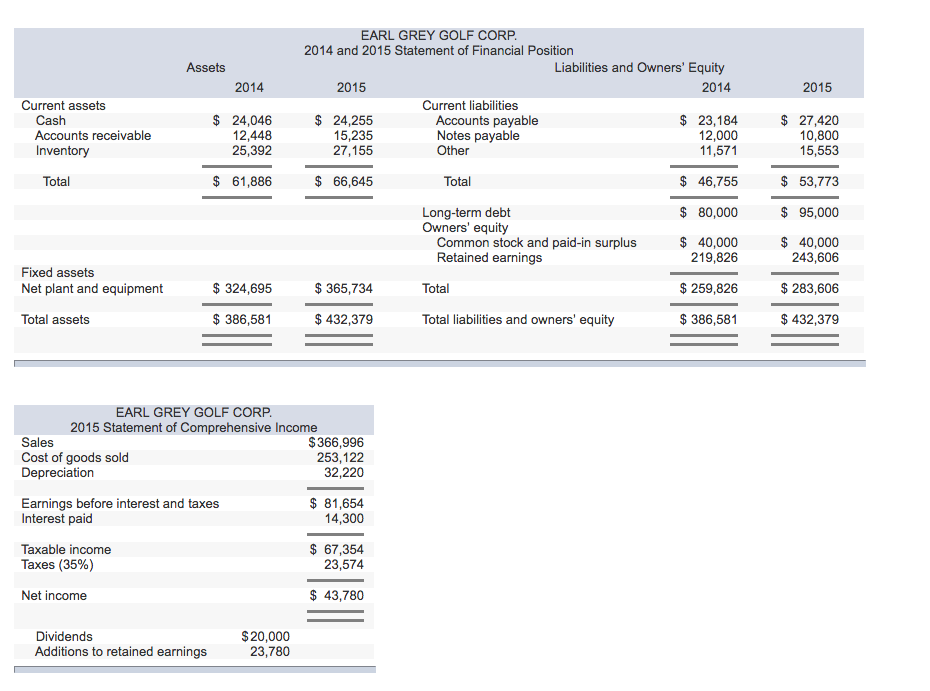The image size is (930, 691).
Task: Click 2015 current assets total $66,645
Action: tap(343, 181)
